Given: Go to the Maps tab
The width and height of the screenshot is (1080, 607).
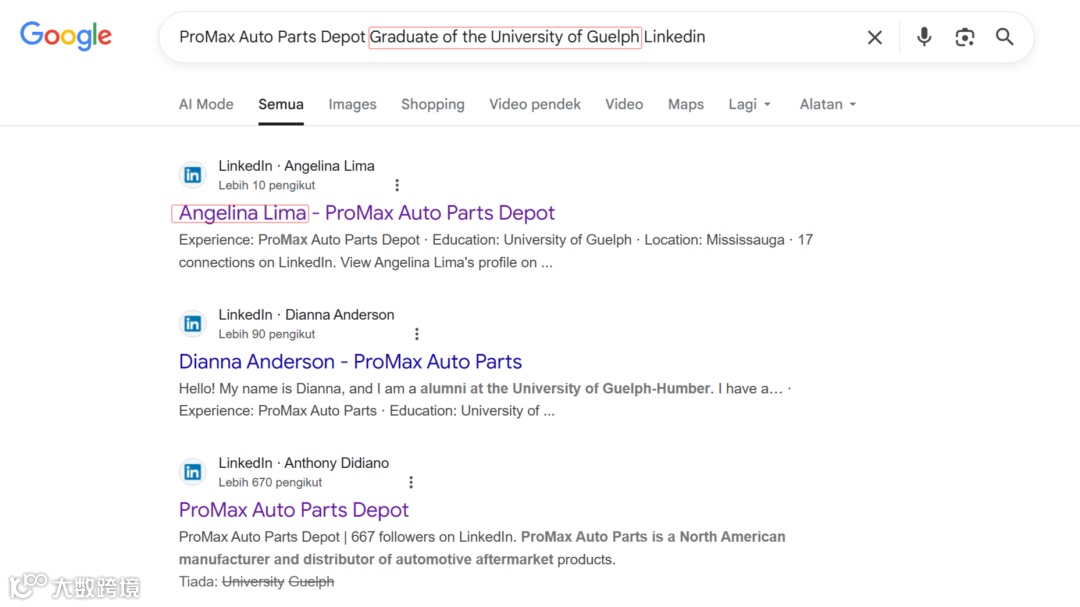Looking at the screenshot, I should [685, 104].
